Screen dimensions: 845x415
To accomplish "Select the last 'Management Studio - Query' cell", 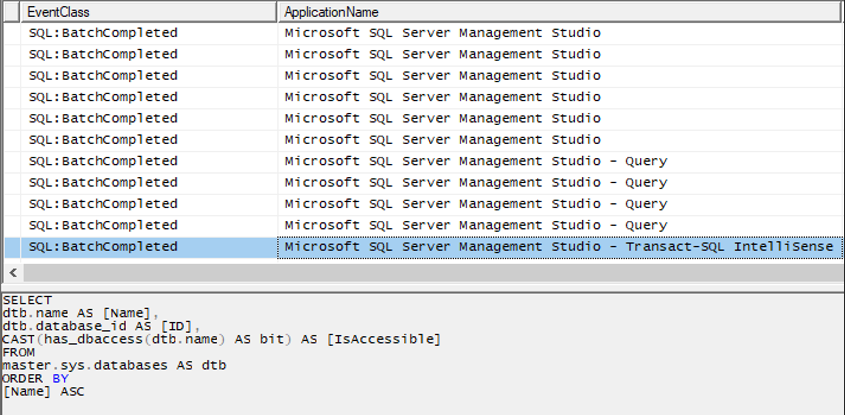I will pos(475,225).
